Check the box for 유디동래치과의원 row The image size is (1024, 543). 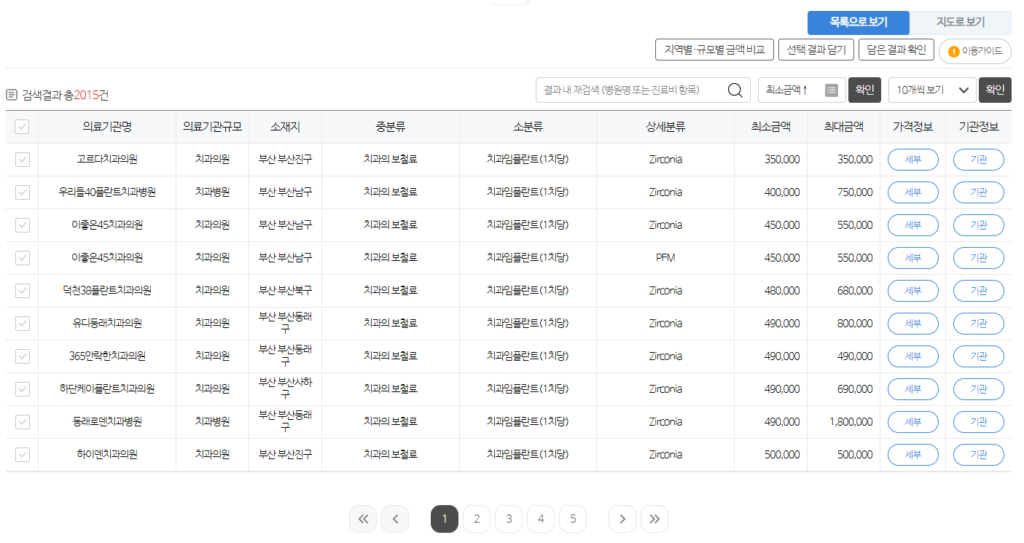pyautogui.click(x=22, y=323)
